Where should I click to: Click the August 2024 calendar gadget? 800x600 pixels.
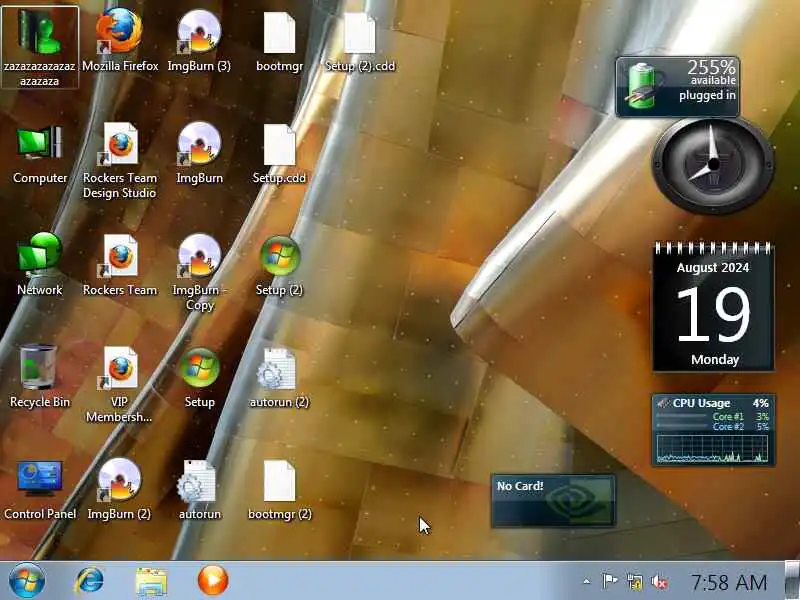(x=713, y=307)
